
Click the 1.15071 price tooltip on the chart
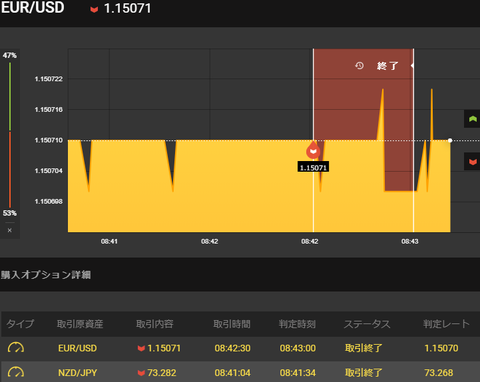[x=313, y=167]
